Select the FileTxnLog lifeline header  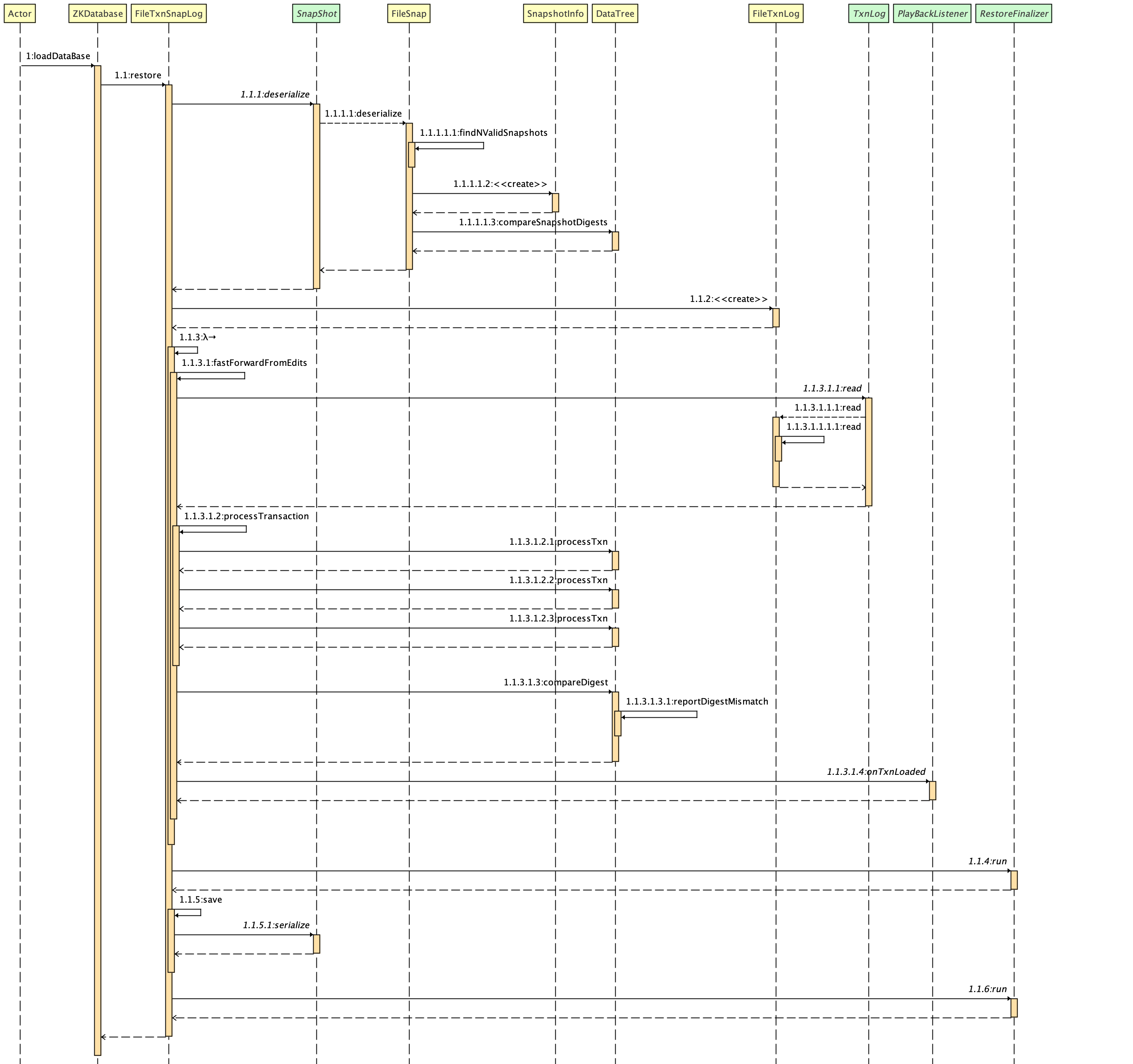[x=777, y=12]
